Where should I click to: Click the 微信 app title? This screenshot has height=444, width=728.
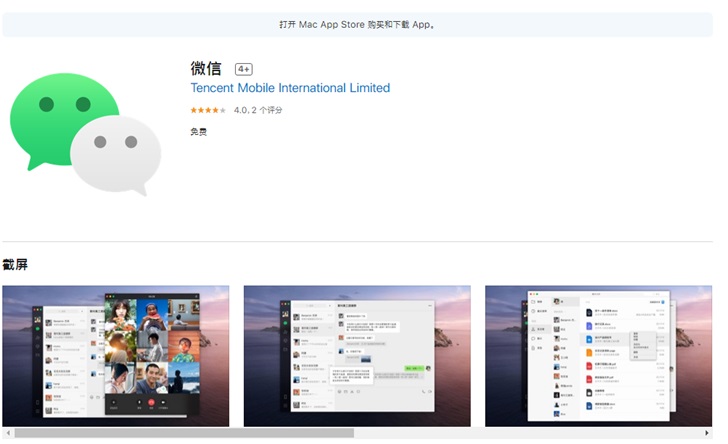tap(205, 68)
